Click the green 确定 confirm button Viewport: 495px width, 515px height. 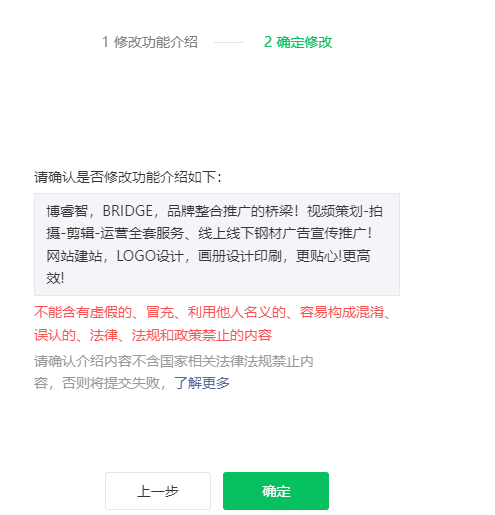276,491
